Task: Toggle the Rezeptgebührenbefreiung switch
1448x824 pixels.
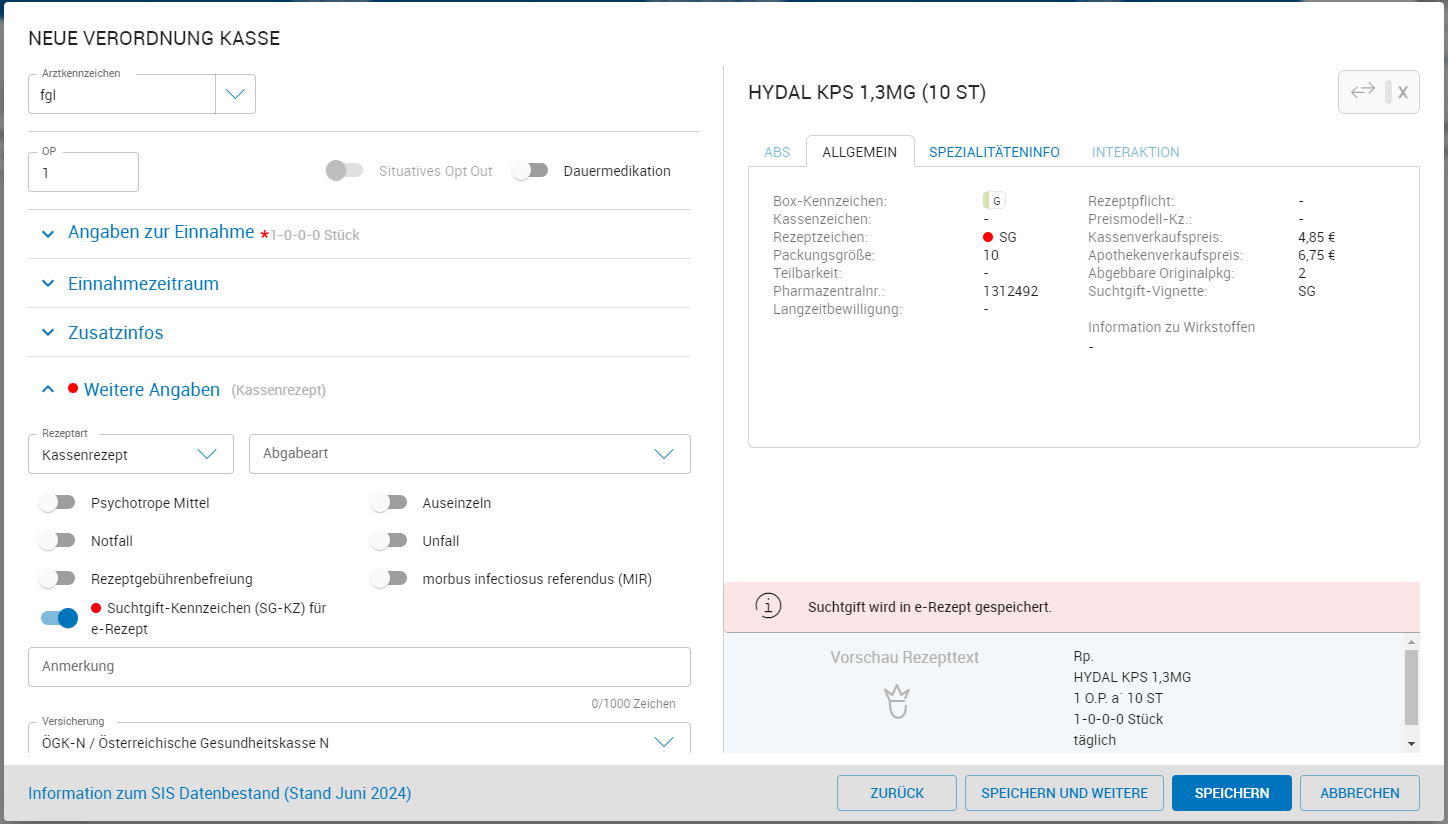Action: tap(57, 579)
